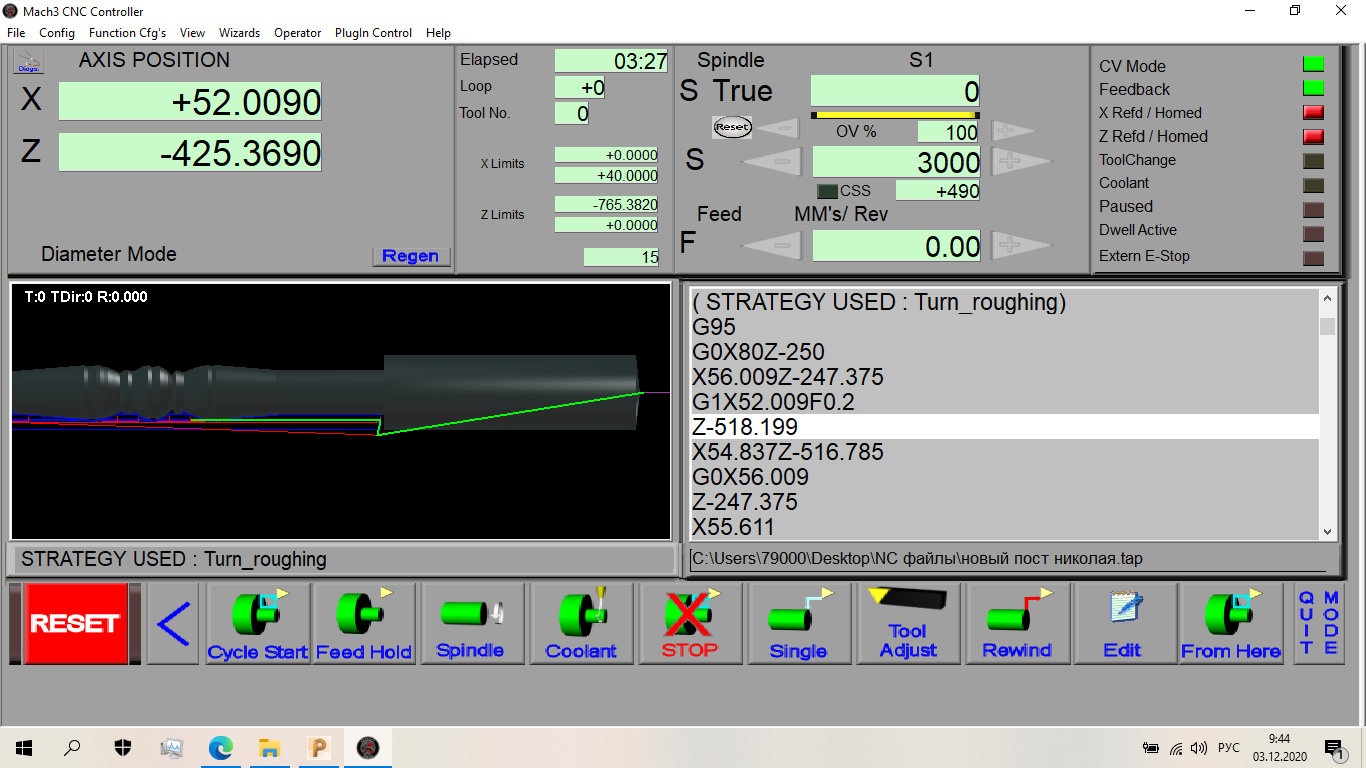Click the Extern E-Stop LED
Viewport: 1366px width, 768px height.
[x=1313, y=258]
